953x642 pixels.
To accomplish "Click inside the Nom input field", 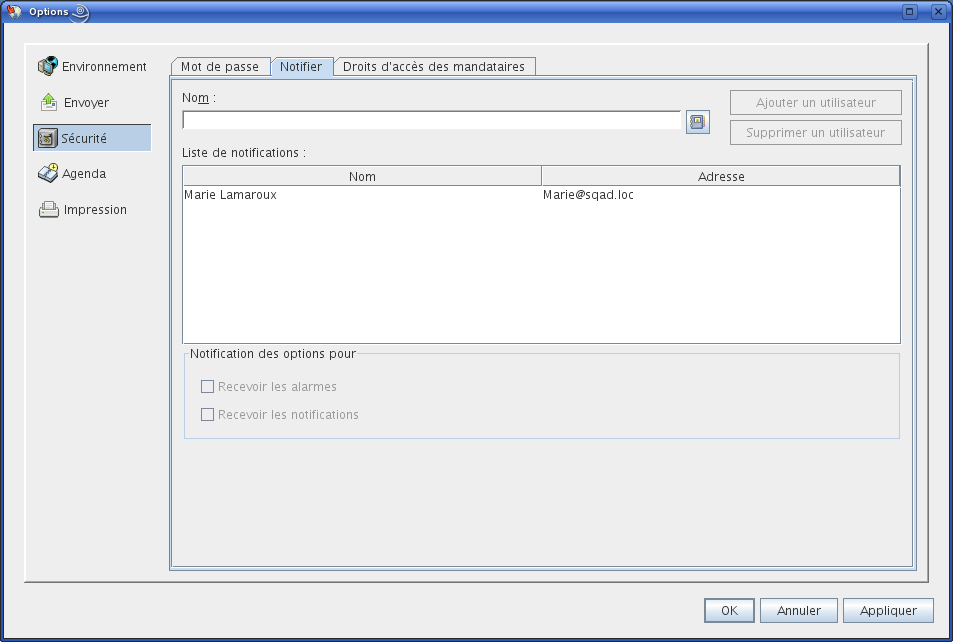I will tap(430, 120).
